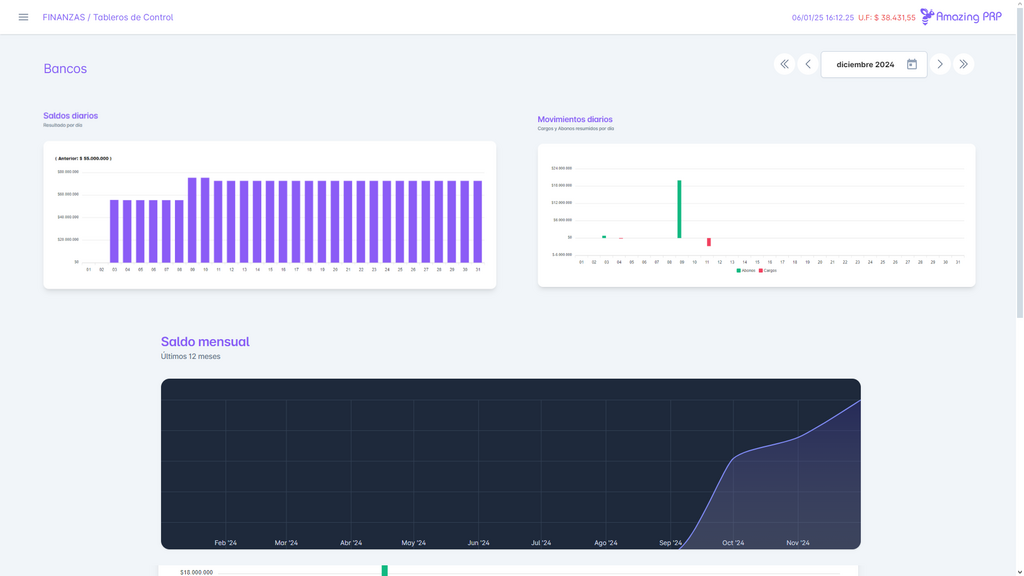Image resolution: width=1024 pixels, height=576 pixels.
Task: Click FINANZAS / Tableros de Control breadcrumb
Action: 108,17
